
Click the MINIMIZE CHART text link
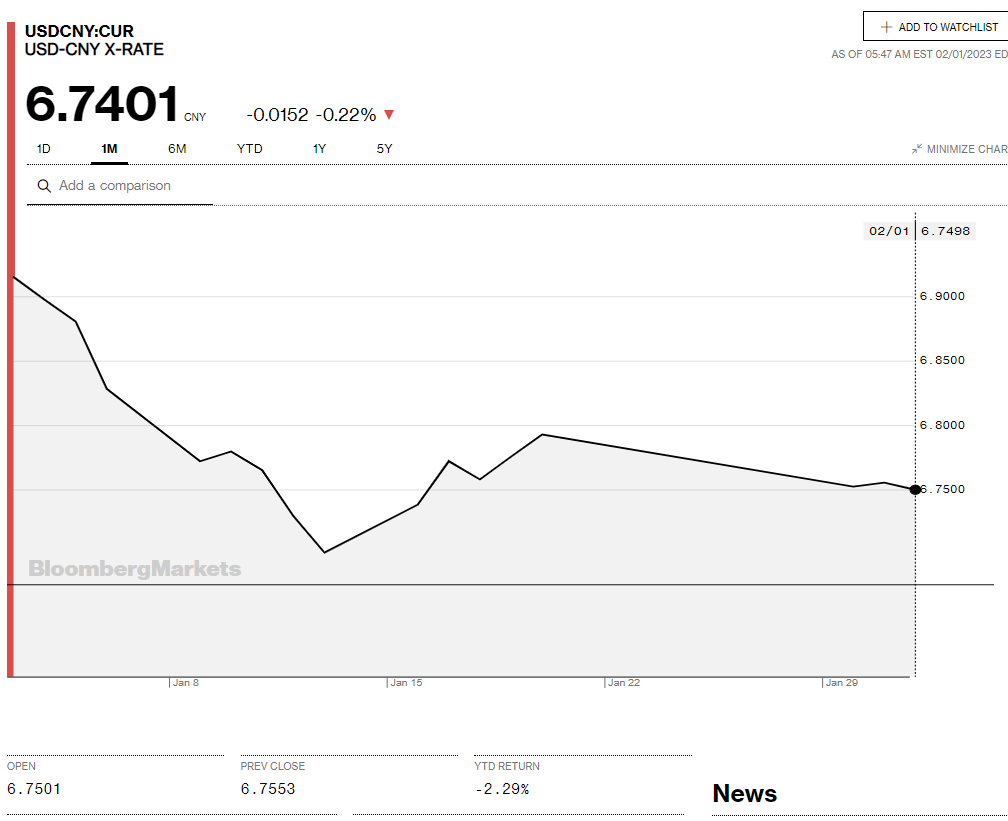coord(966,149)
